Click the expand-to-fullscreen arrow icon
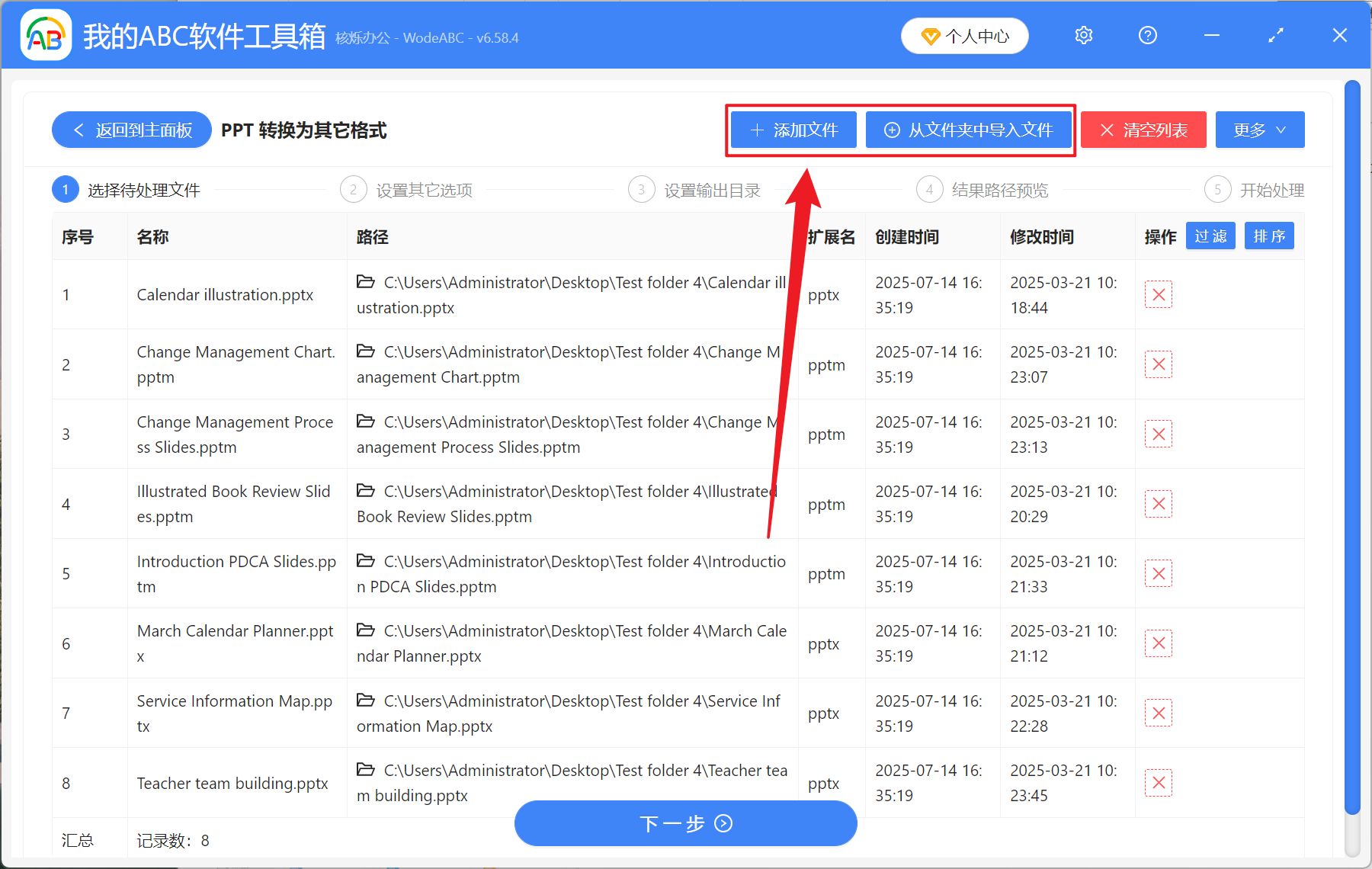Screen dimensions: 1372x869 click(1274, 35)
